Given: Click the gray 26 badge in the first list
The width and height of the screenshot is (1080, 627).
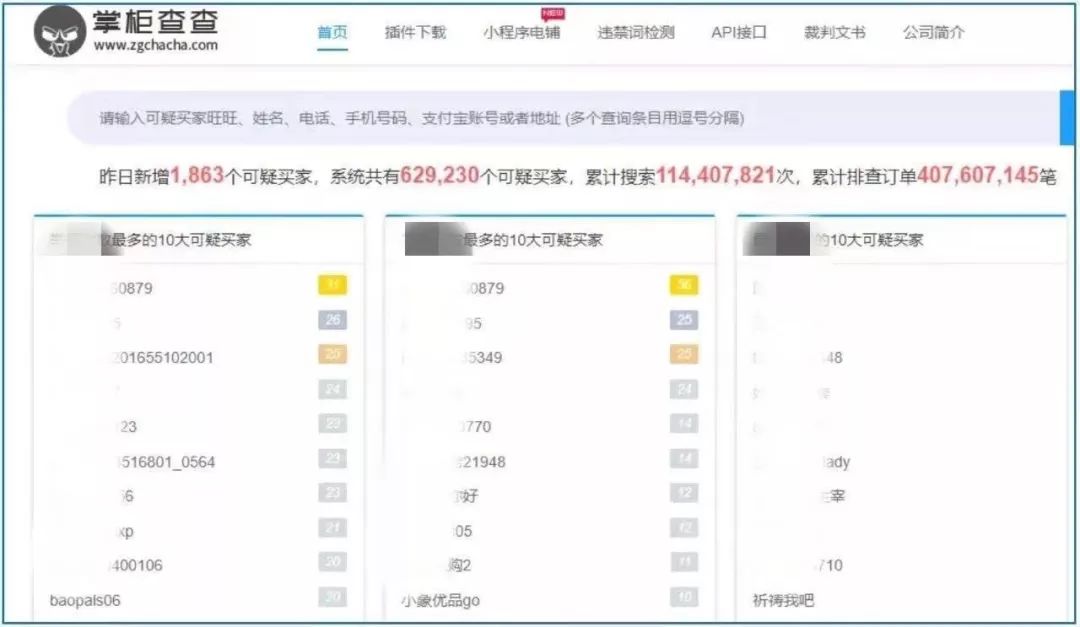Looking at the screenshot, I should click(333, 321).
